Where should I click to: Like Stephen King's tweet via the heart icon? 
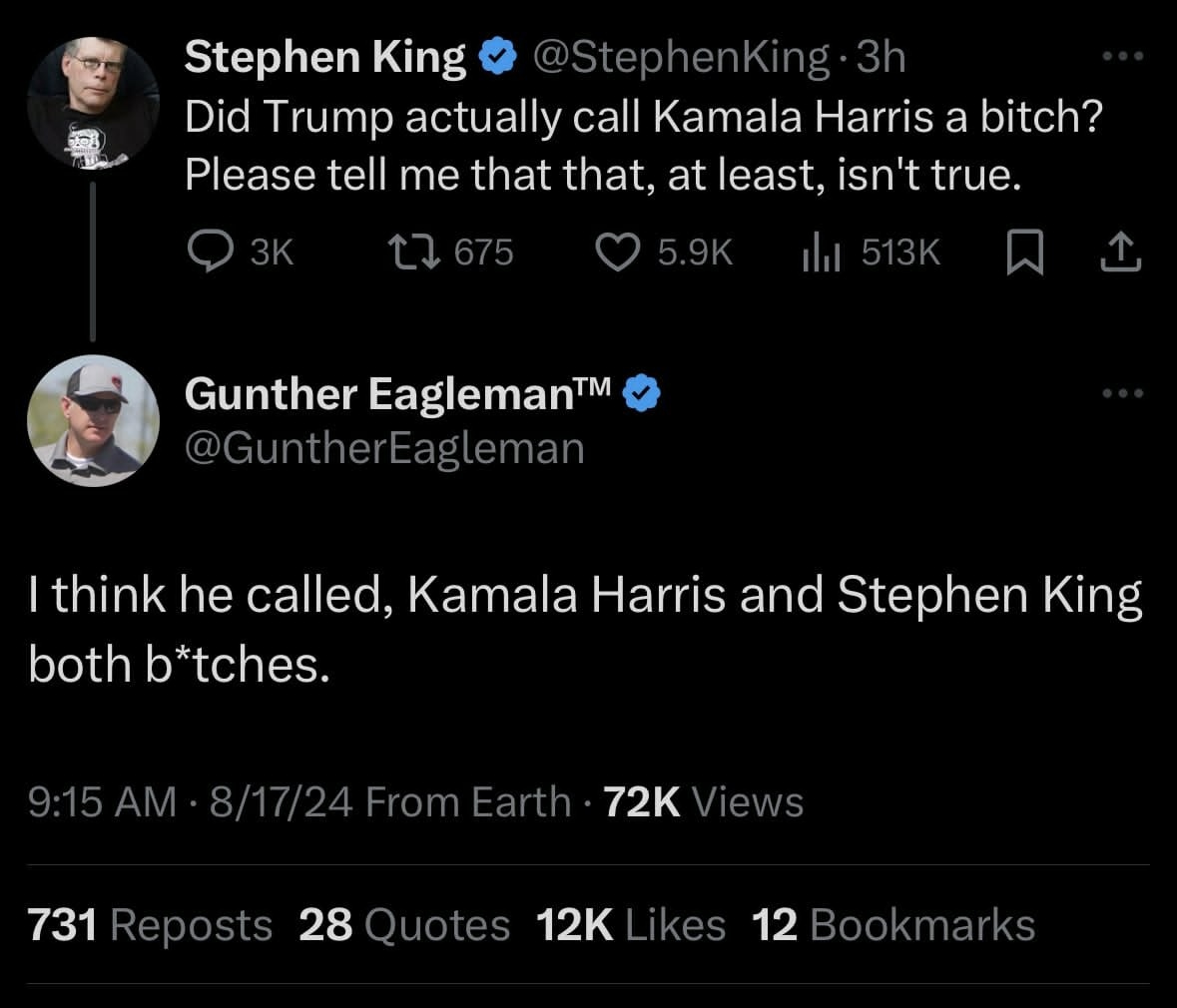(620, 252)
